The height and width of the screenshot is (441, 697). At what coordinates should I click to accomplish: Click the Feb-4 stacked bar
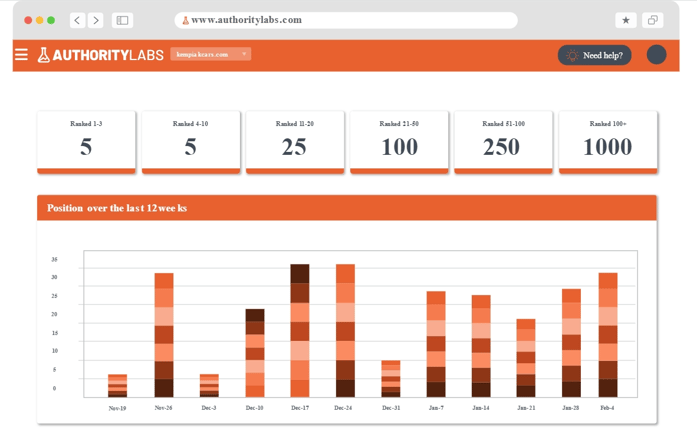pyautogui.click(x=608, y=335)
